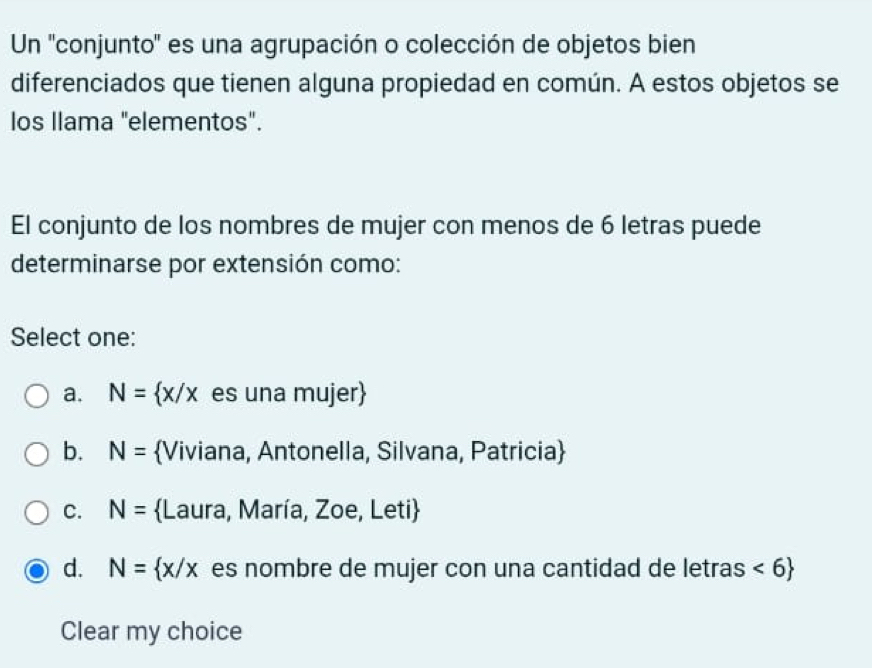Select radio button for option c

pyautogui.click(x=37, y=513)
